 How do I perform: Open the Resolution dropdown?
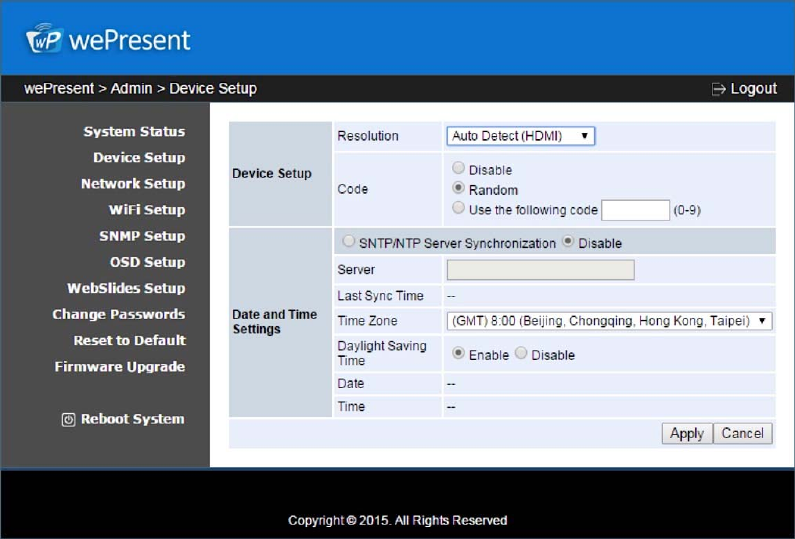click(521, 136)
